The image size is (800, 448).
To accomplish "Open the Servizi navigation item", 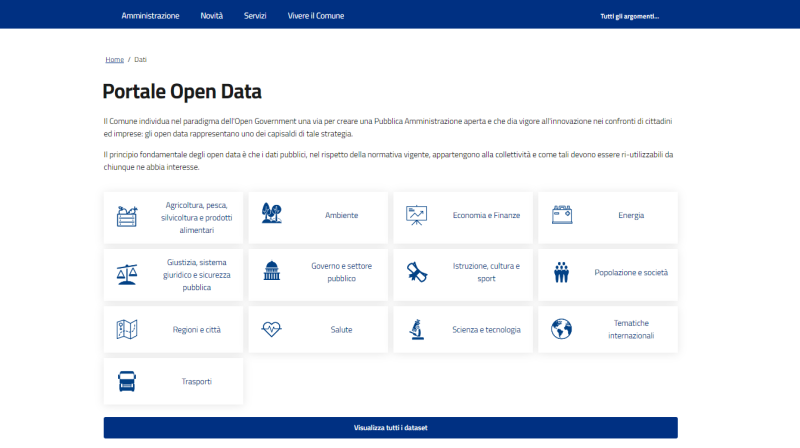I will click(x=255, y=16).
